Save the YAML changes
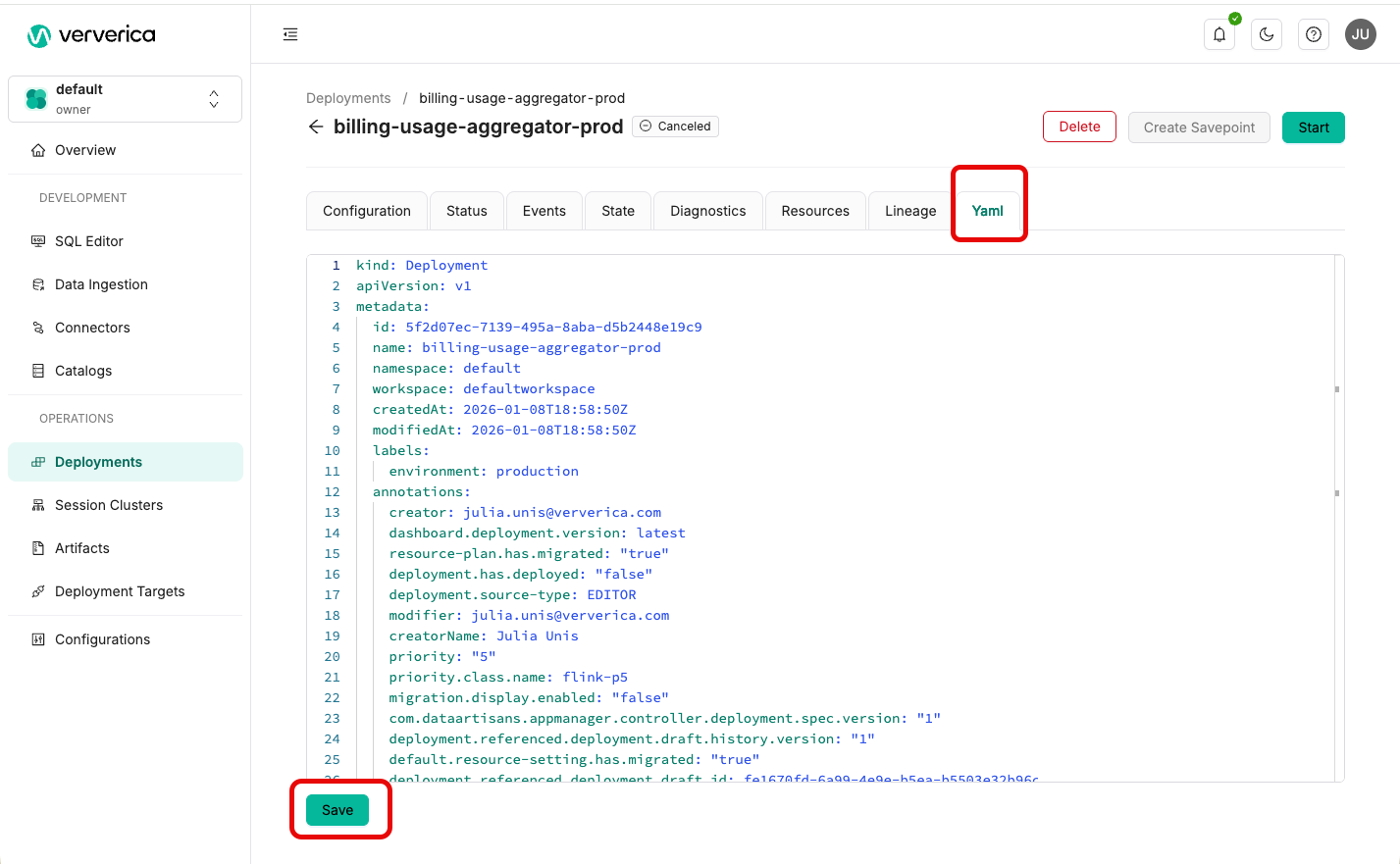 (x=337, y=809)
